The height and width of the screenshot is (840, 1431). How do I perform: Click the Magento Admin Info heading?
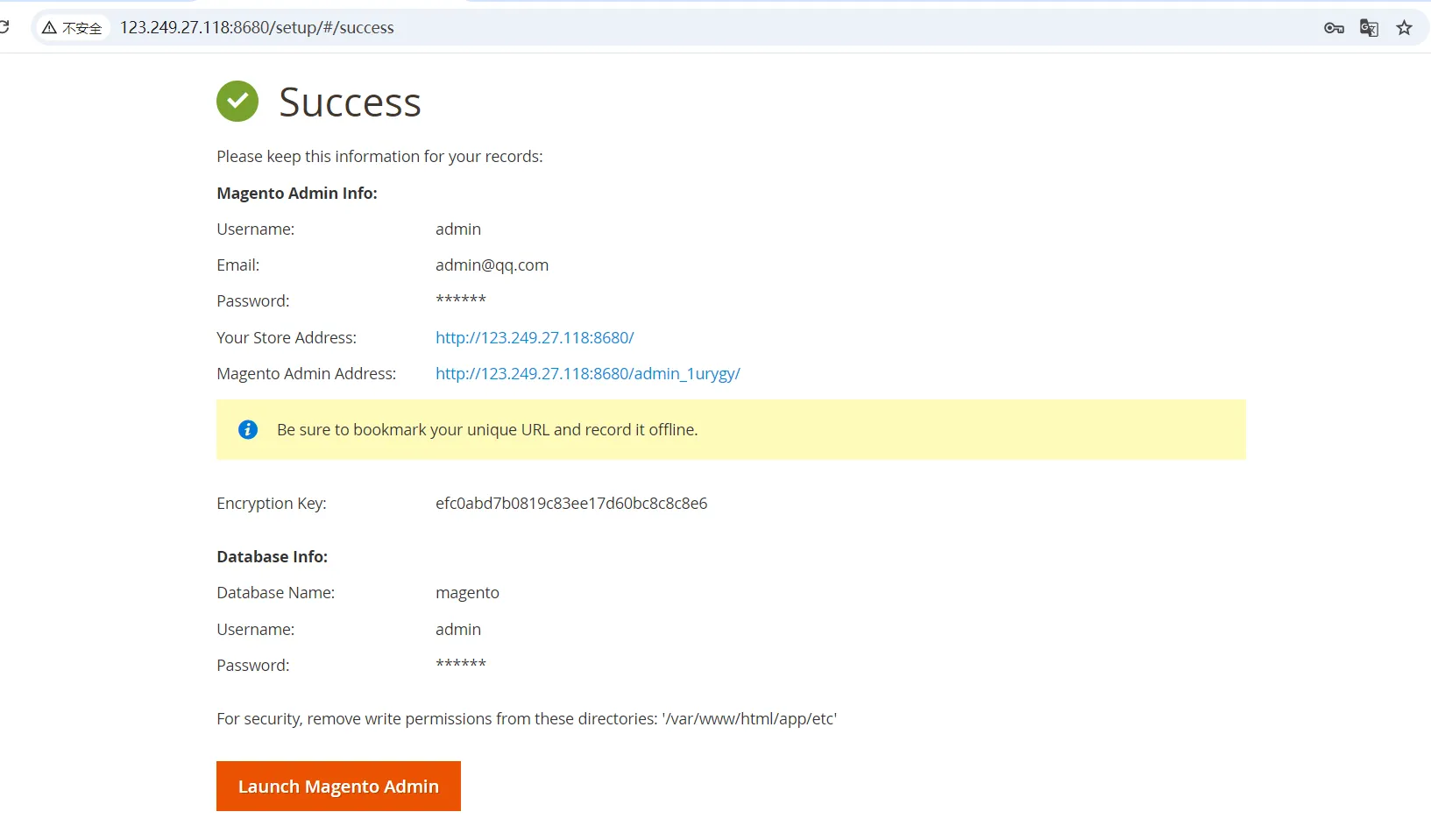coord(297,194)
